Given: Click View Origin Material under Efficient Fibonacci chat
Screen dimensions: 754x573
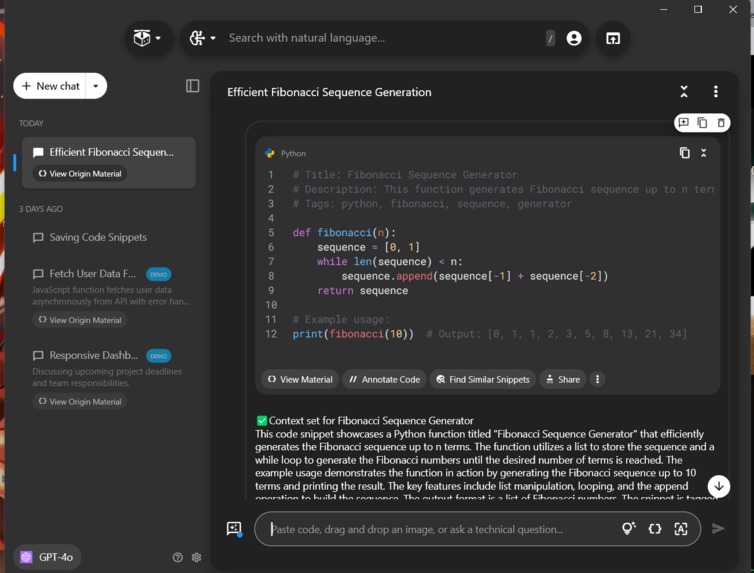Looking at the screenshot, I should [x=80, y=174].
